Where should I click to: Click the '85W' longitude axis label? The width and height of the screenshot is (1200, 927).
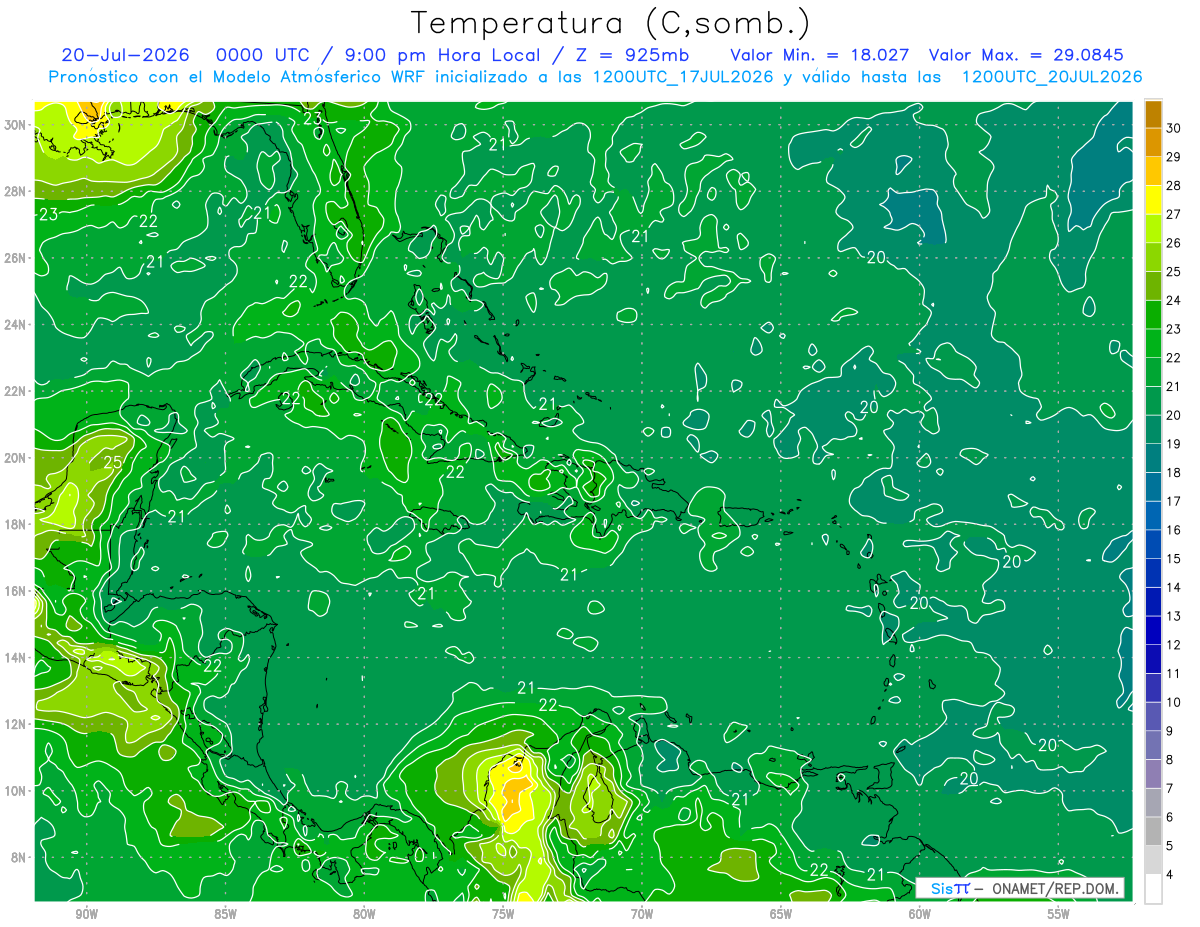(x=225, y=915)
